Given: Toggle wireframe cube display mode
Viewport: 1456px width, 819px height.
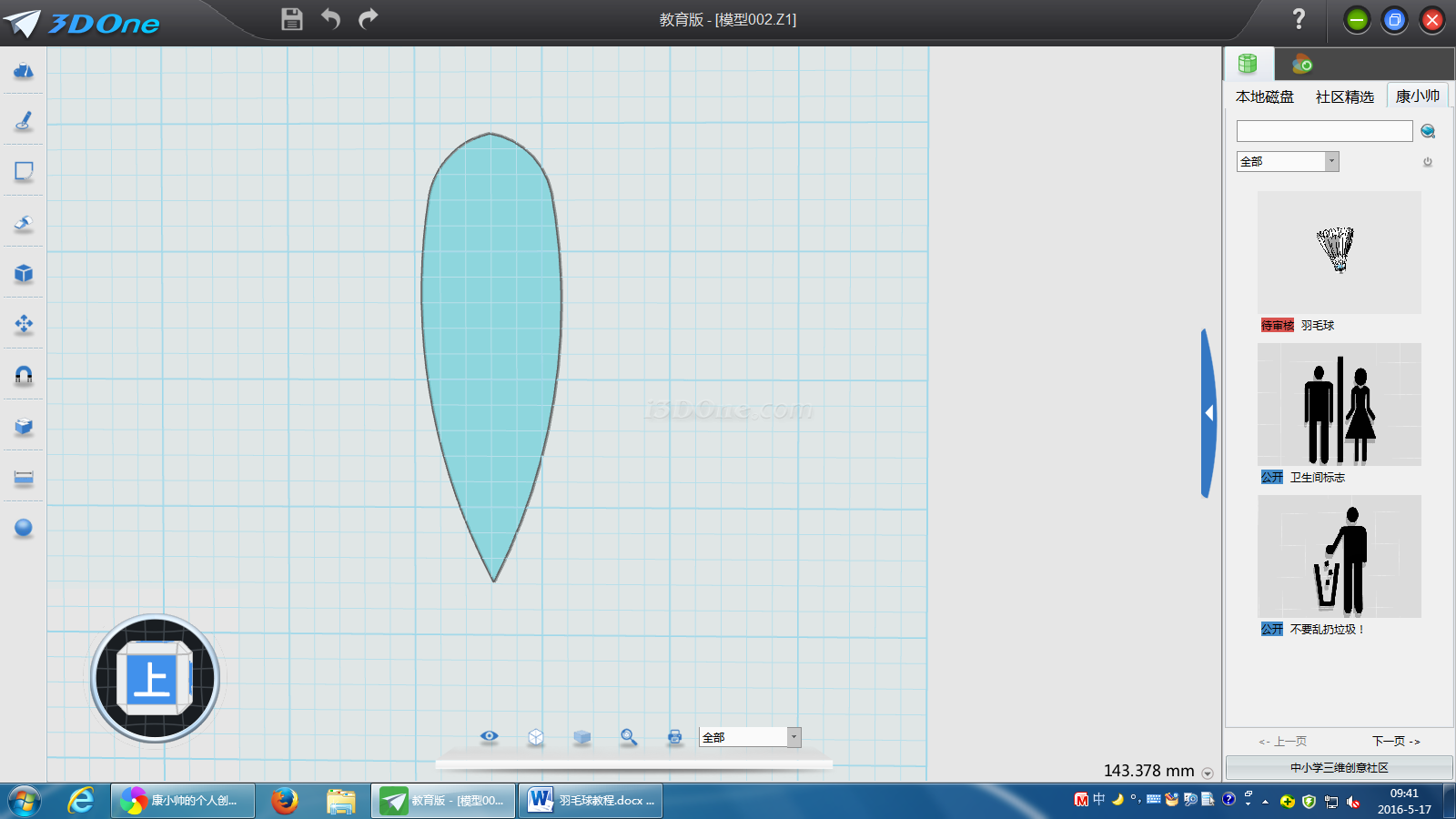Looking at the screenshot, I should [x=536, y=737].
